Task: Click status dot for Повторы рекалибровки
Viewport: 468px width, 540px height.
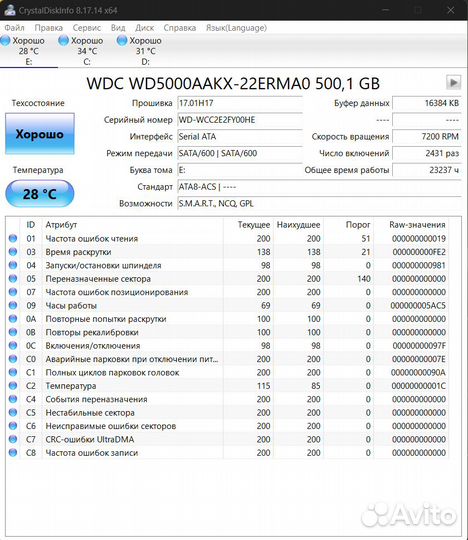Action: pyautogui.click(x=13, y=332)
